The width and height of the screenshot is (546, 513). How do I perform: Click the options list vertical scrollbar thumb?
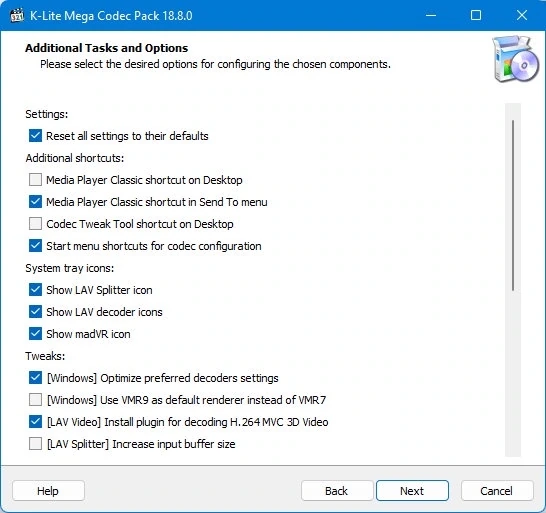pos(513,205)
